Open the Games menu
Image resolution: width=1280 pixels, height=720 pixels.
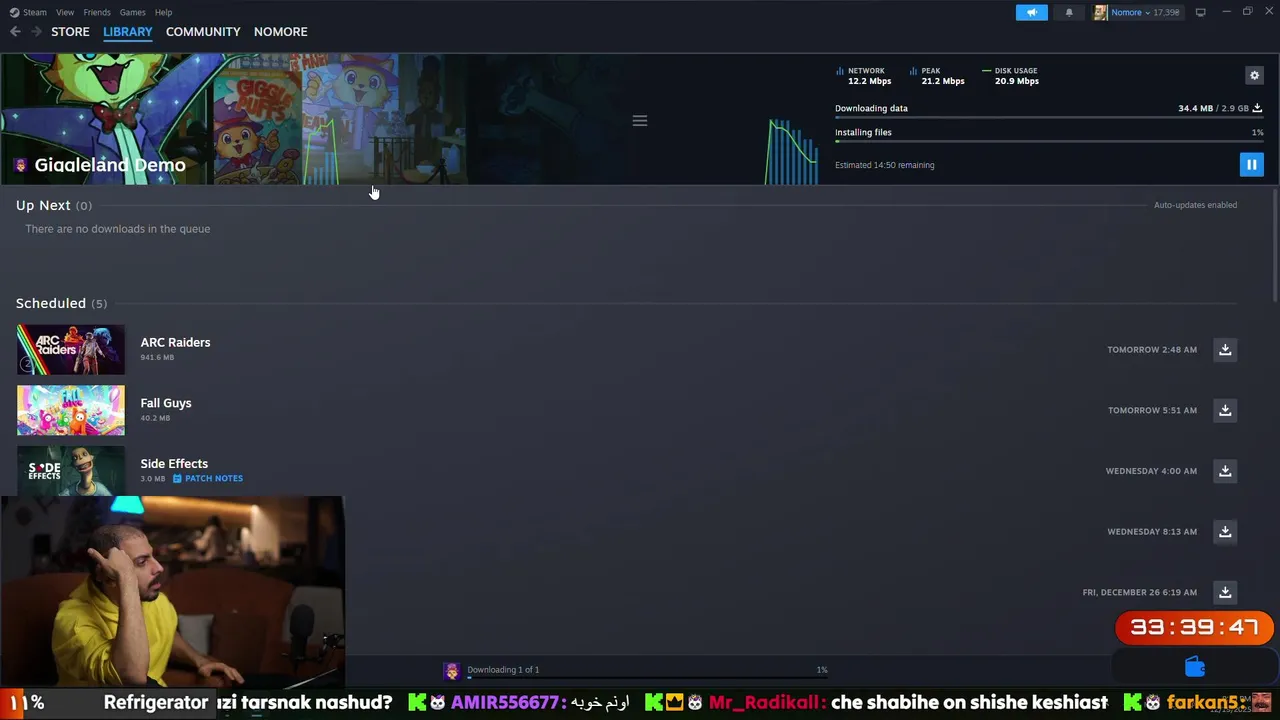(132, 12)
